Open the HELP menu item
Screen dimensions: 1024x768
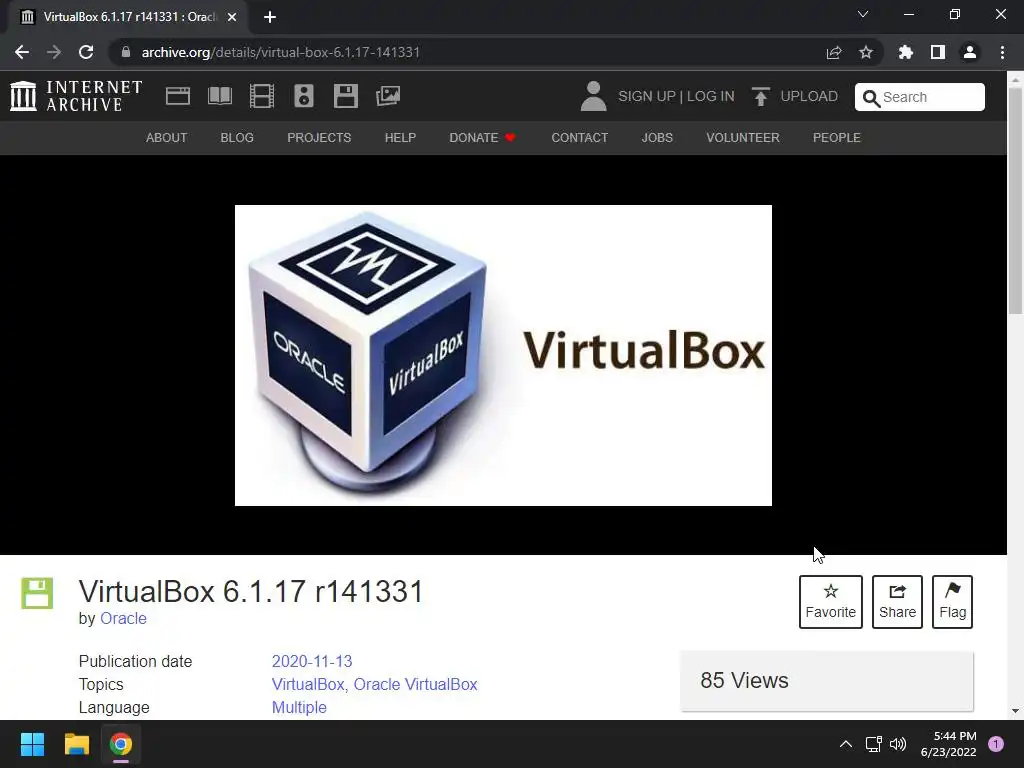pyautogui.click(x=400, y=138)
